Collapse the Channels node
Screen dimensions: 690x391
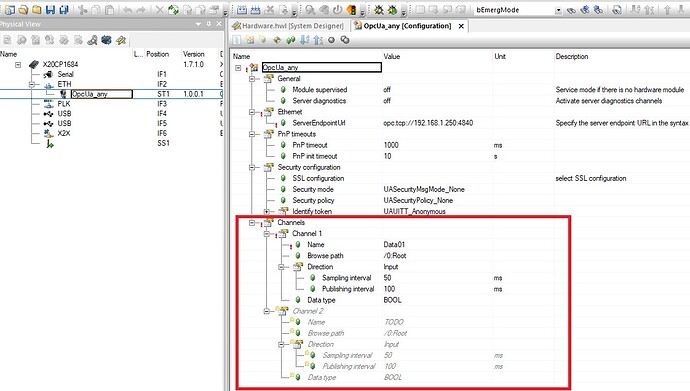coord(252,223)
